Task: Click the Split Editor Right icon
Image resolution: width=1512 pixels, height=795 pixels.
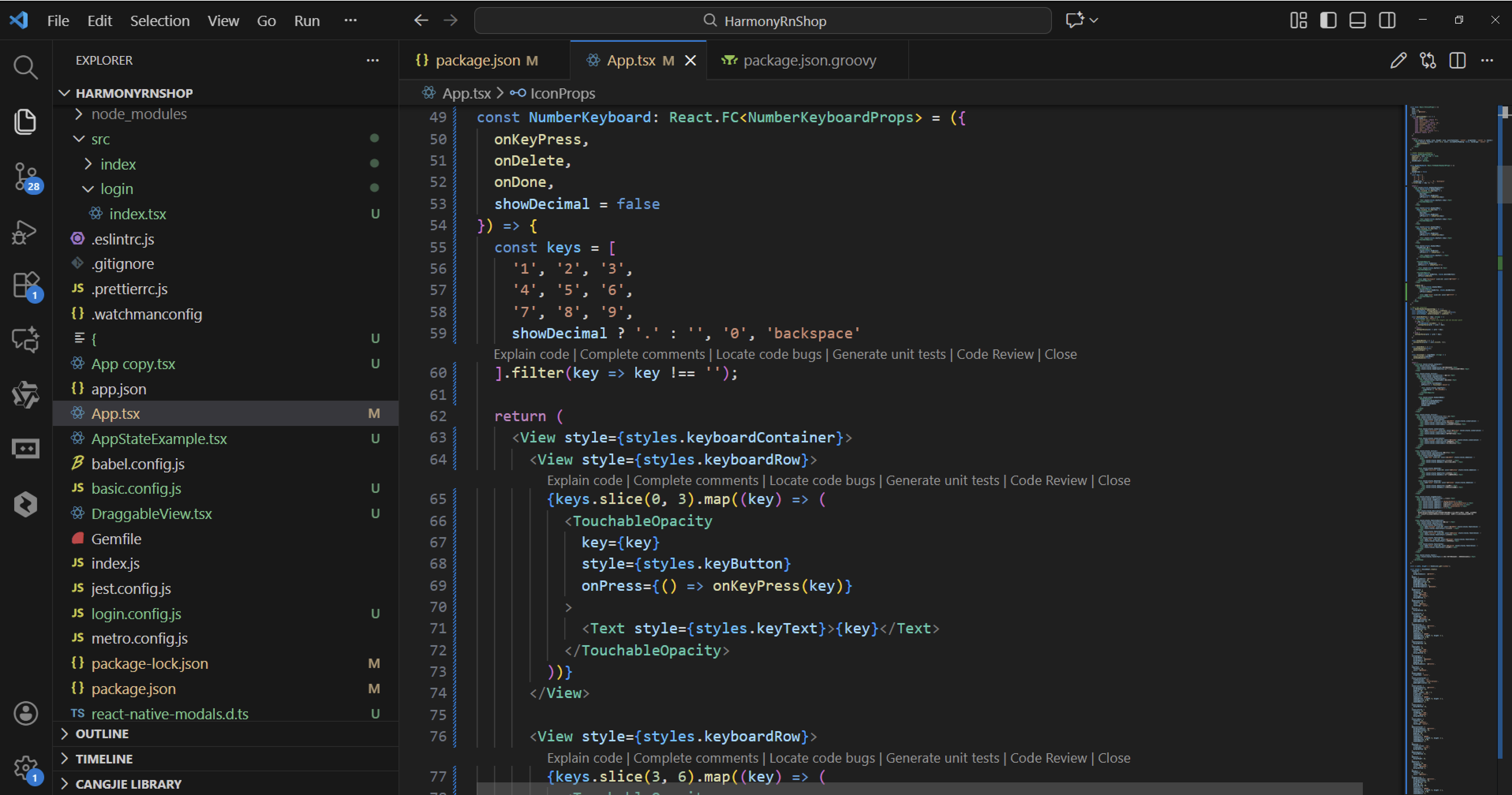Action: [x=1458, y=60]
